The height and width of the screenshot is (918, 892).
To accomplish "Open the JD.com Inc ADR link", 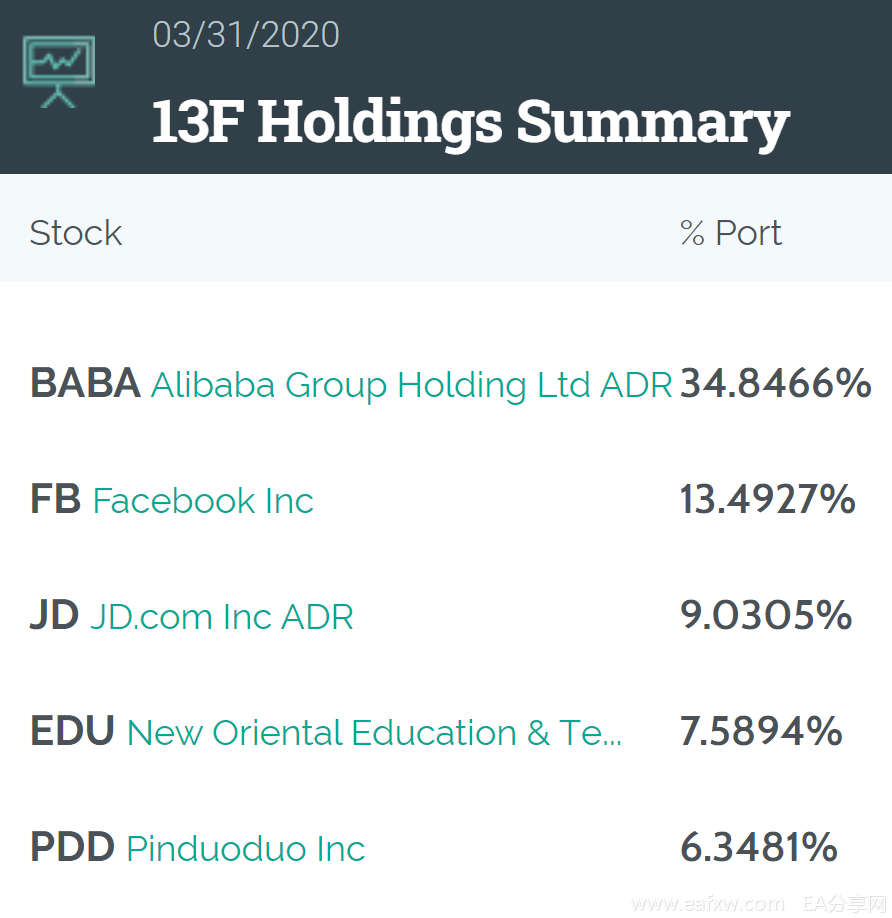I will 222,617.
